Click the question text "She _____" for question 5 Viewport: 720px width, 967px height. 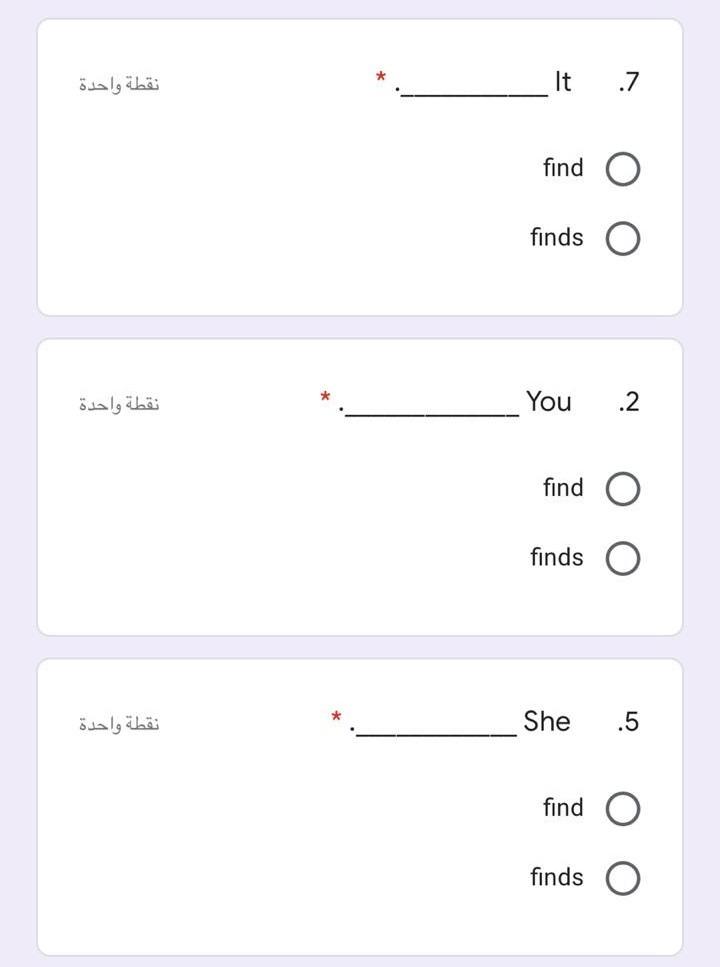pyautogui.click(x=546, y=721)
